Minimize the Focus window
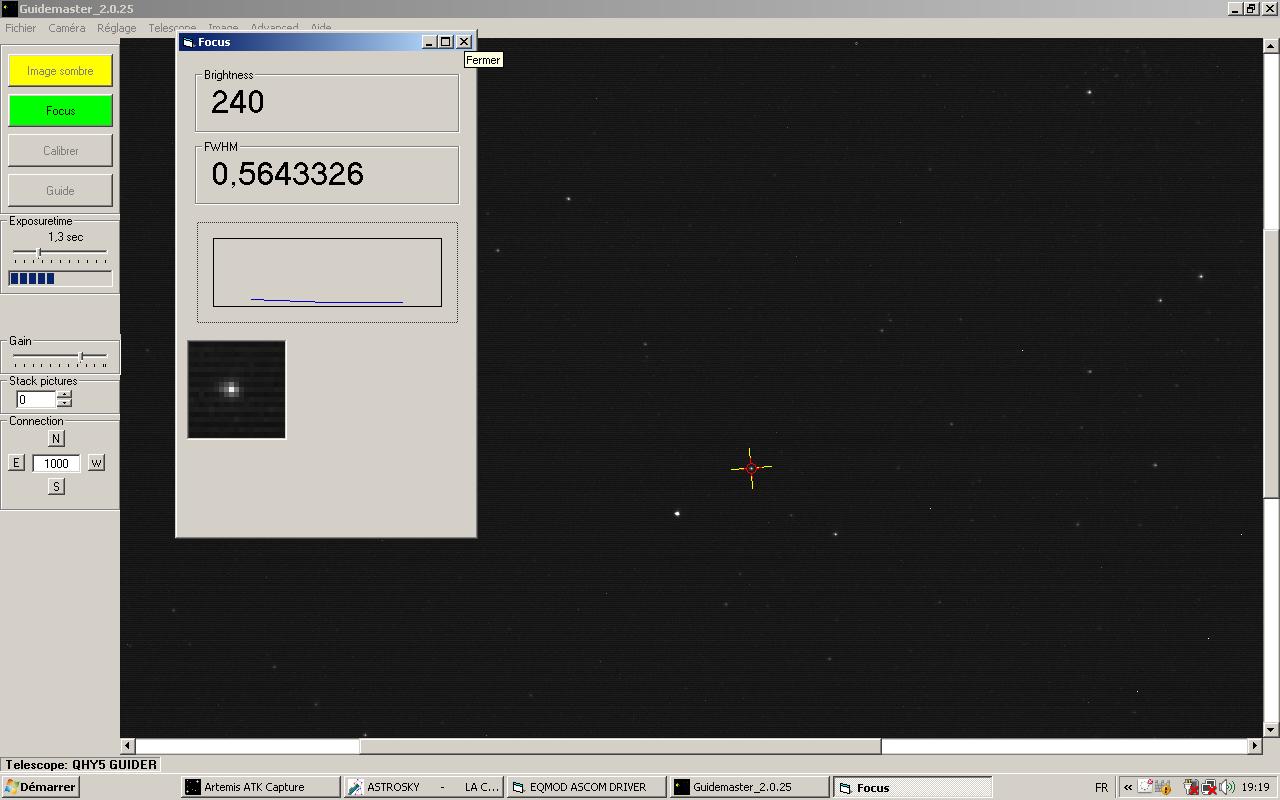1280x800 pixels. coord(429,42)
